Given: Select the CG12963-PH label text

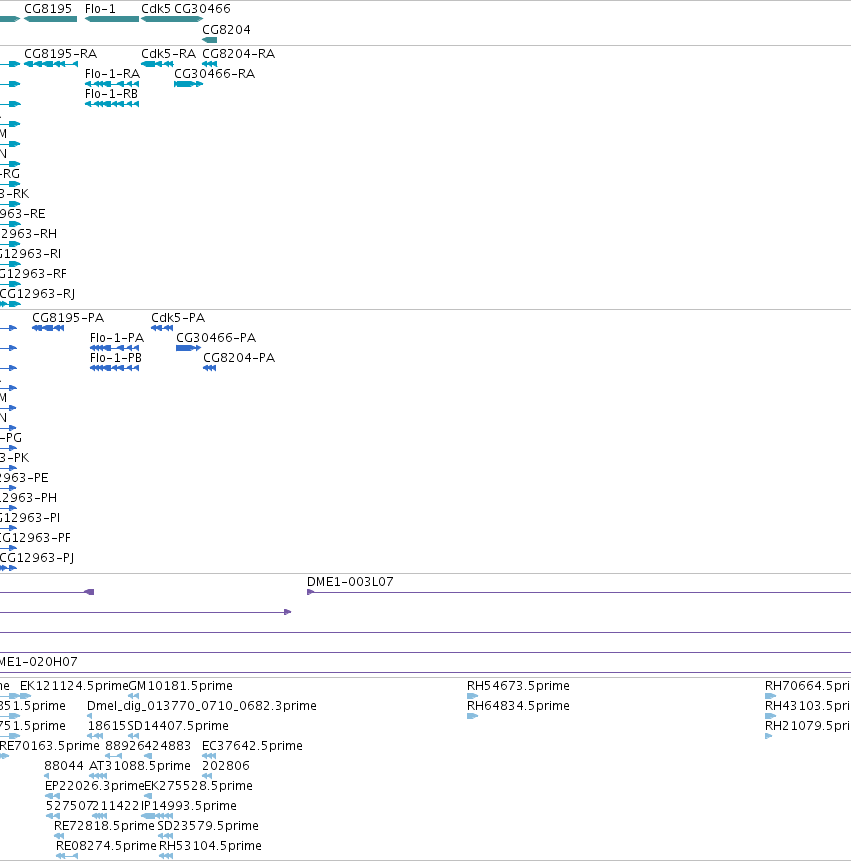Looking at the screenshot, I should click(28, 498).
